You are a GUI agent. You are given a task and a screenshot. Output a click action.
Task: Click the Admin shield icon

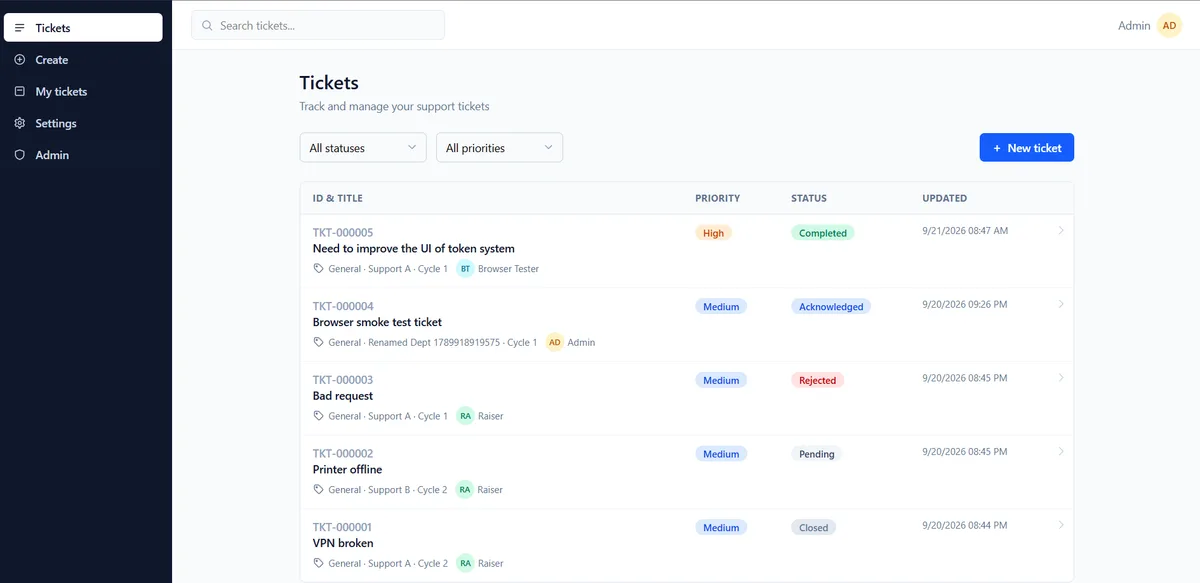click(x=20, y=155)
